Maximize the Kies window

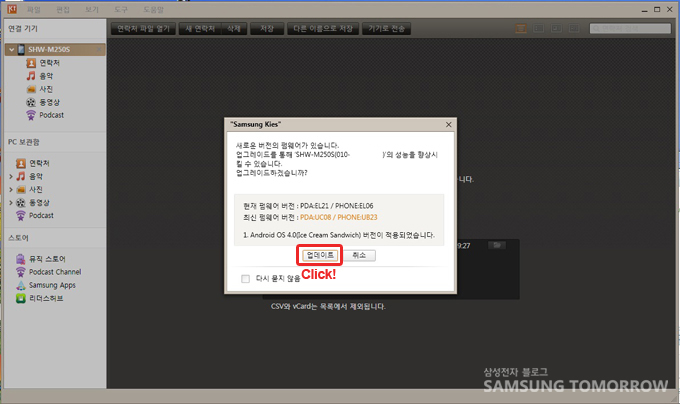[x=657, y=10]
